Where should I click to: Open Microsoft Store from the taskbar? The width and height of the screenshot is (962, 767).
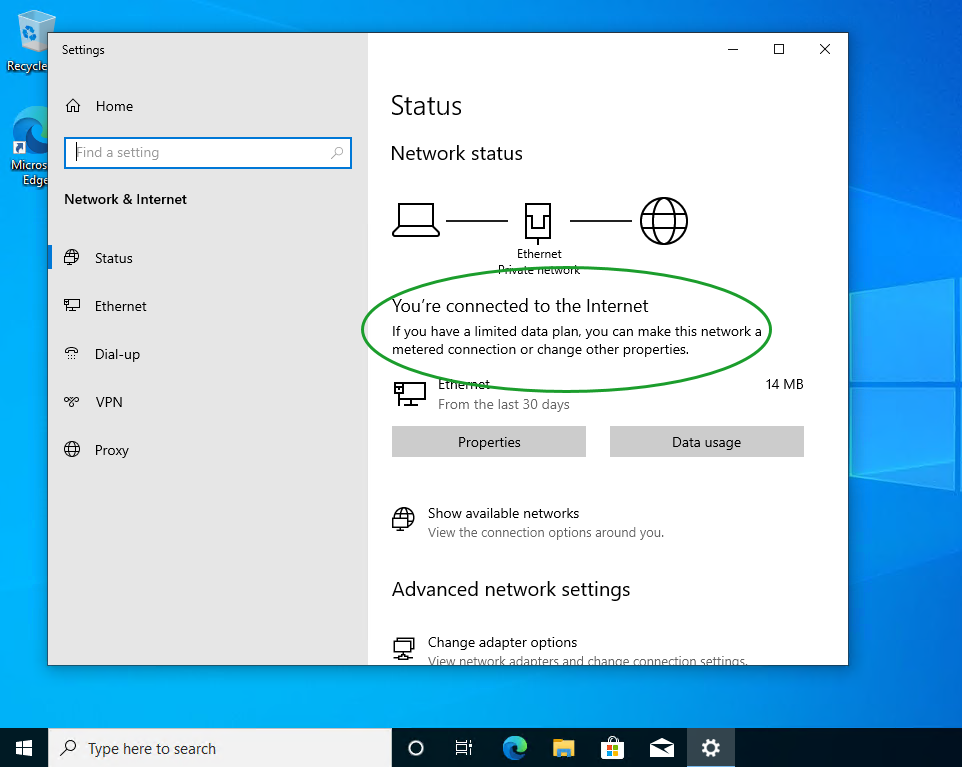pyautogui.click(x=613, y=748)
